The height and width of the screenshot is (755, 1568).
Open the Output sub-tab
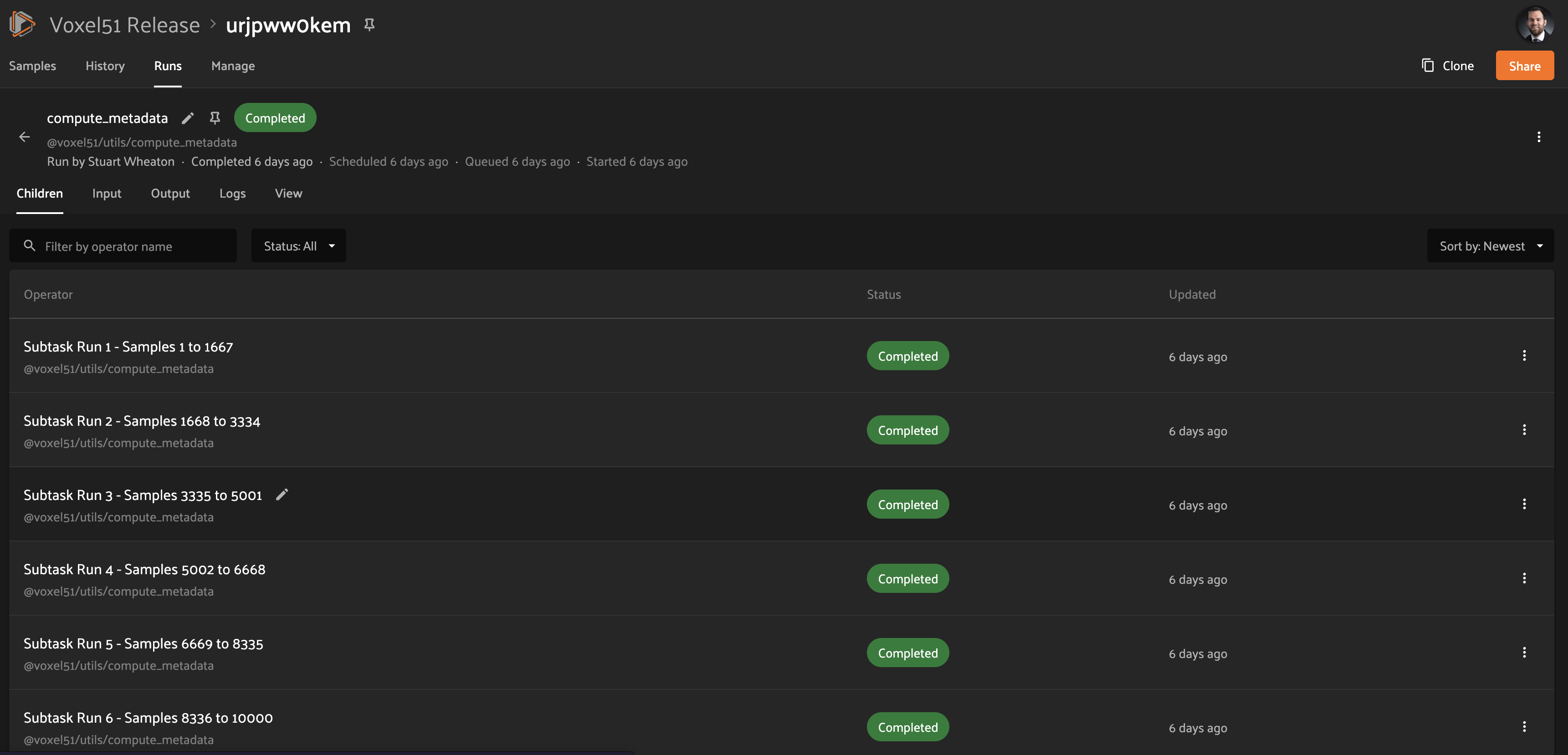170,194
